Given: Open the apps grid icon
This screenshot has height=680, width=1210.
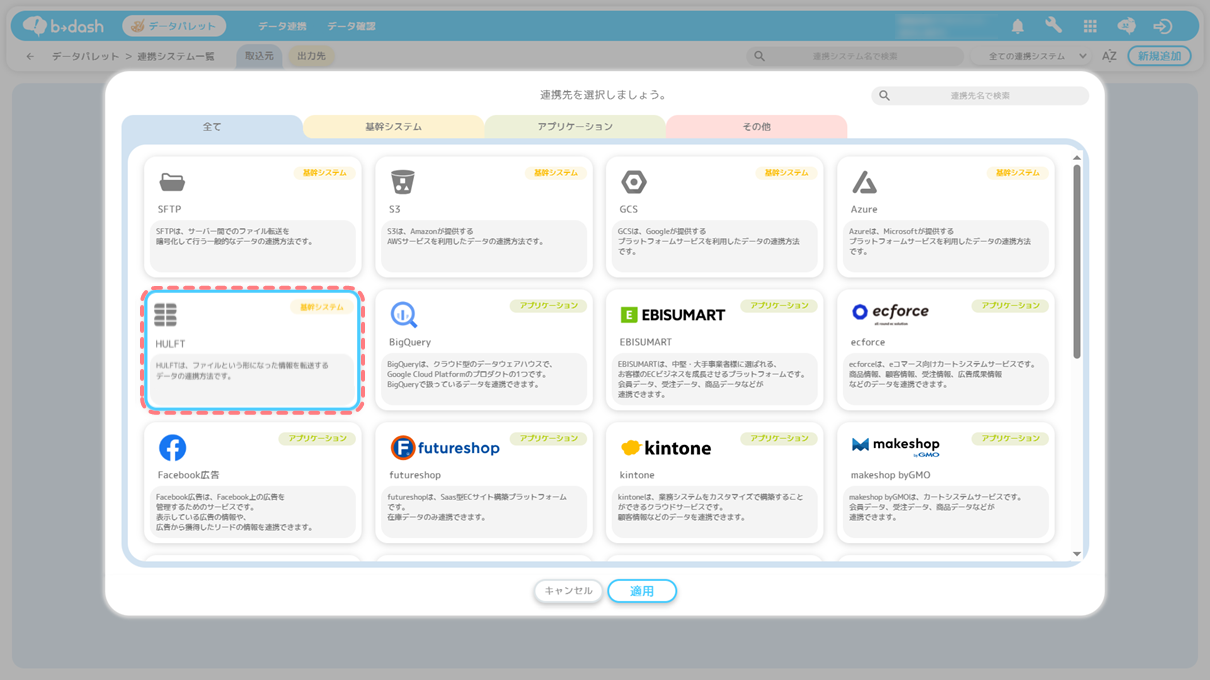Looking at the screenshot, I should pyautogui.click(x=1090, y=27).
